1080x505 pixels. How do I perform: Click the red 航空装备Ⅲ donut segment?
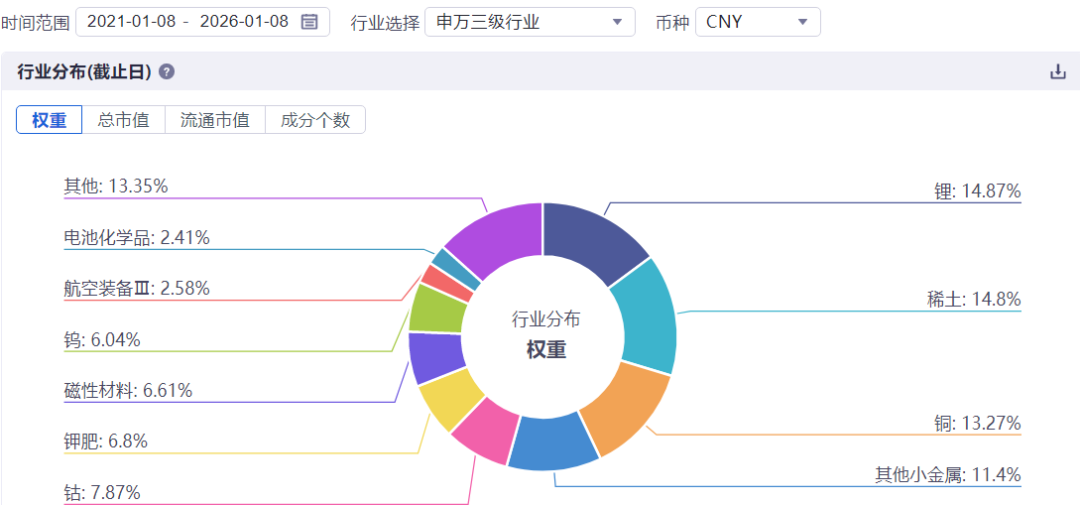pyautogui.click(x=448, y=282)
